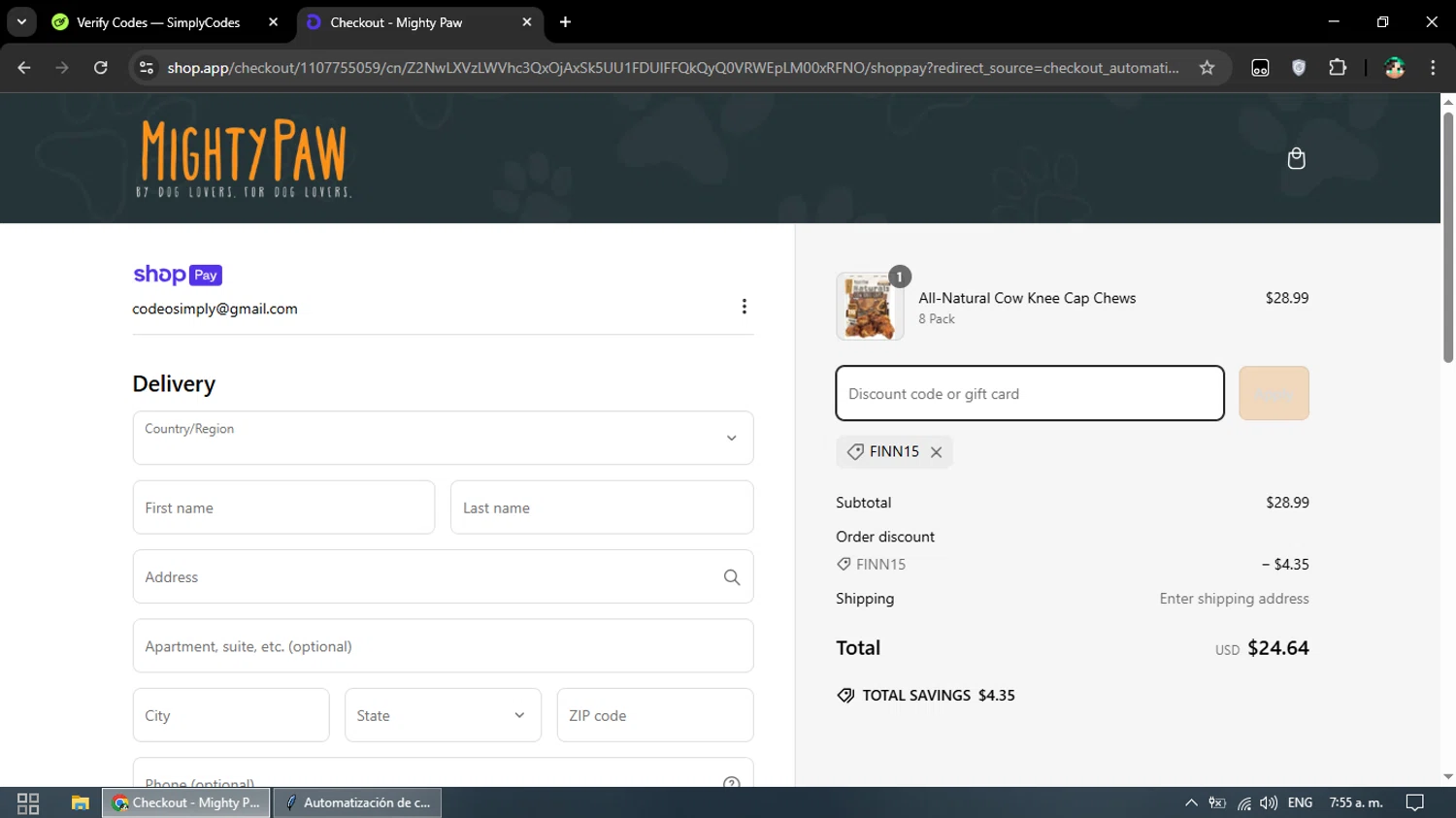
Task: Click into the Address field
Action: (x=443, y=576)
